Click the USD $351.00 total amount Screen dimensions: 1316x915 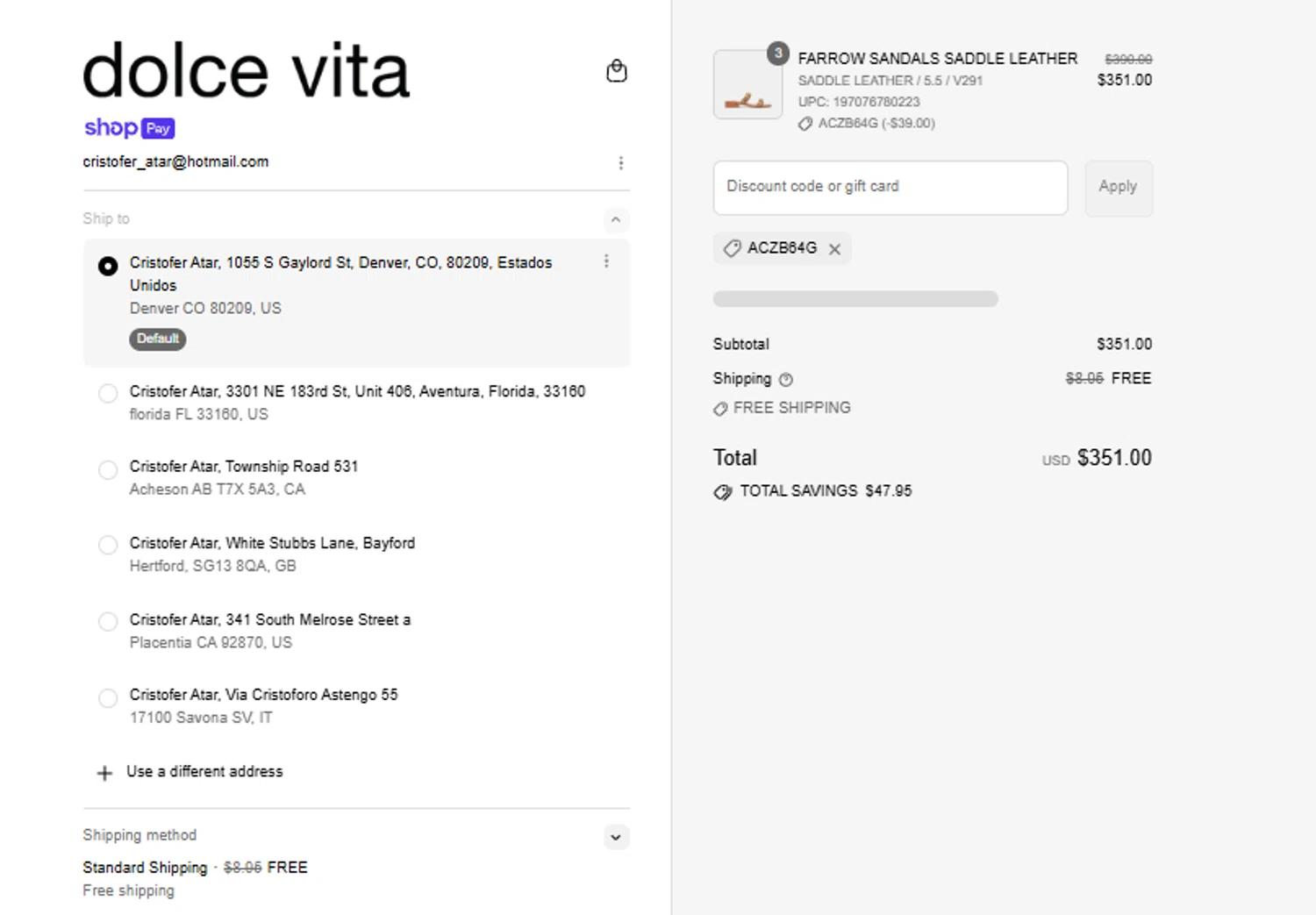[1097, 458]
